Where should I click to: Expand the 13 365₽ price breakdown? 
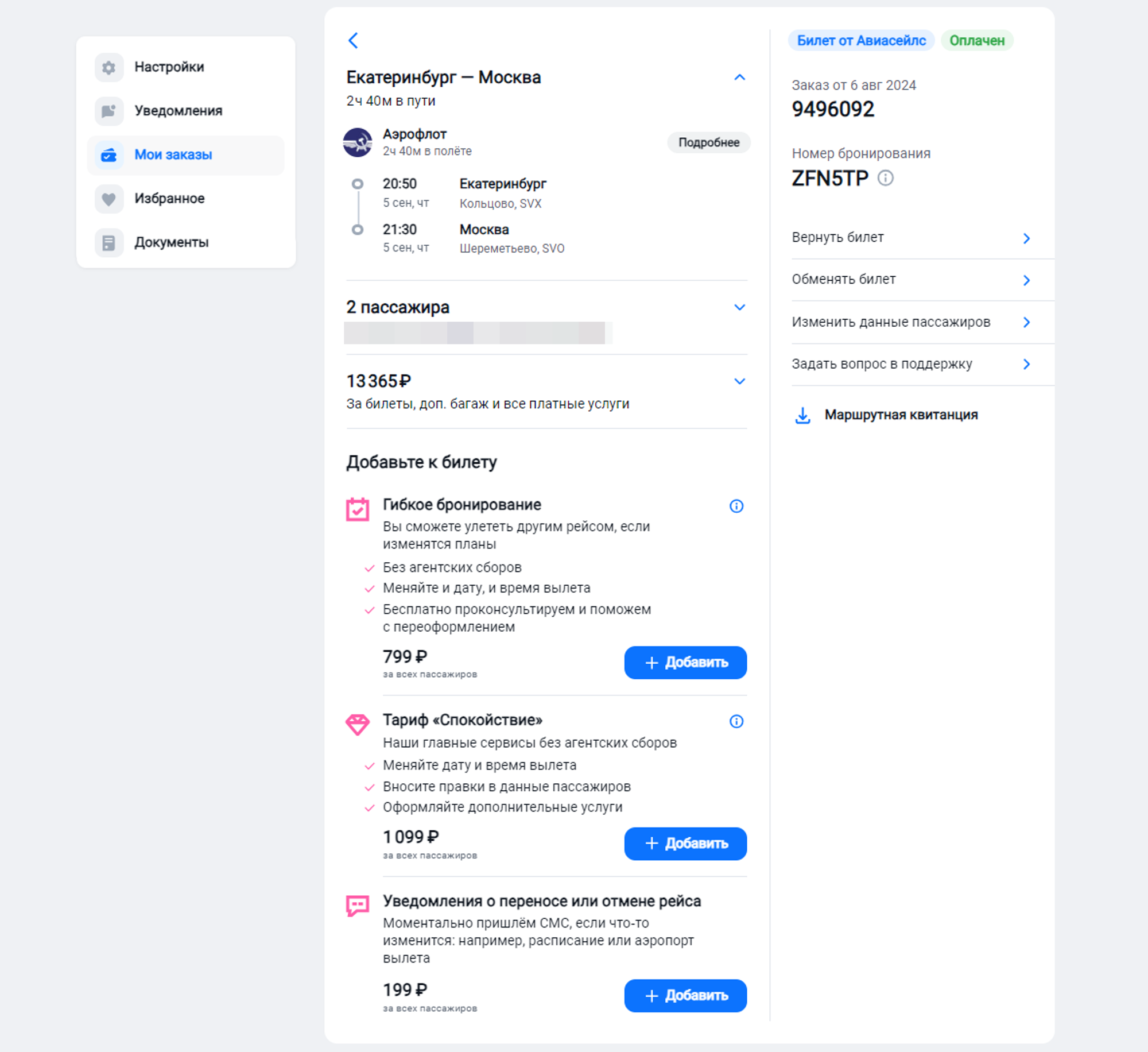(739, 381)
